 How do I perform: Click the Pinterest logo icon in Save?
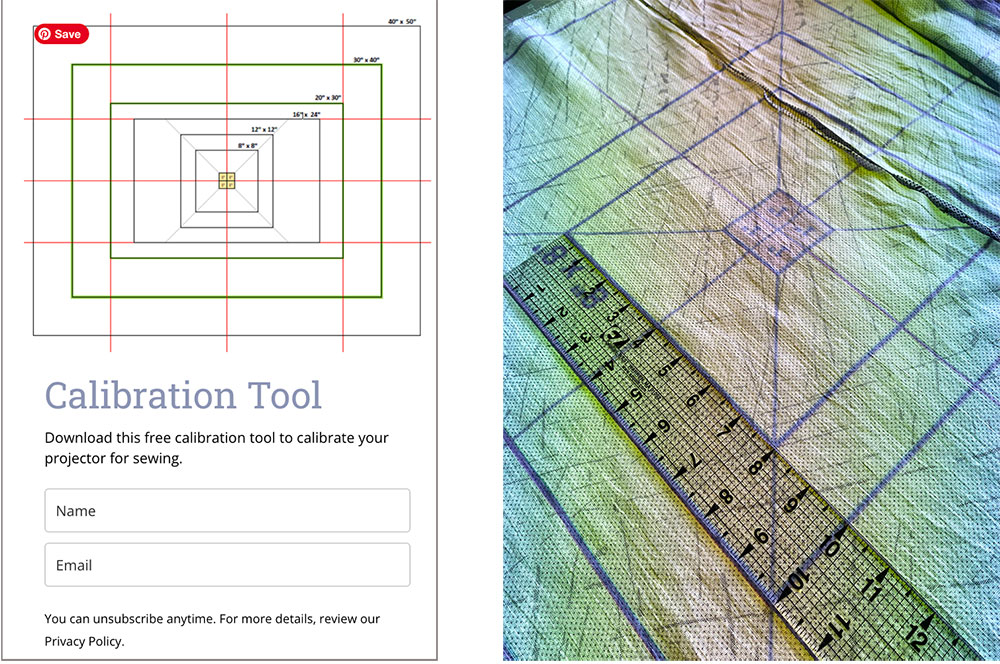45,34
